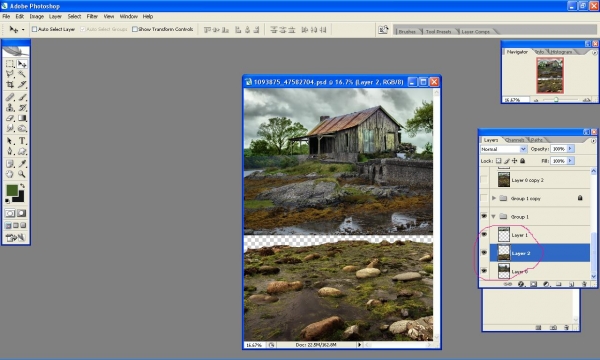Select the Eraser tool
This screenshot has width=600, height=360.
pyautogui.click(x=10, y=118)
